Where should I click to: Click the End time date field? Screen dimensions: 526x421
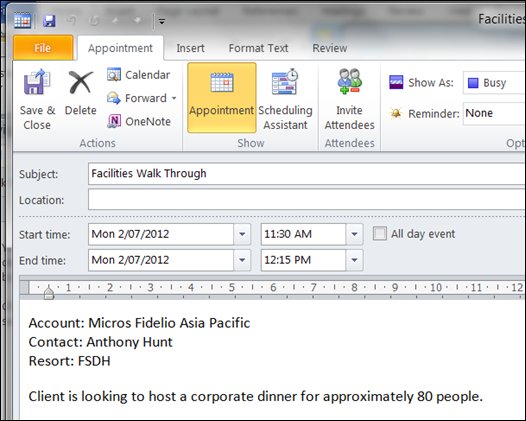[161, 260]
